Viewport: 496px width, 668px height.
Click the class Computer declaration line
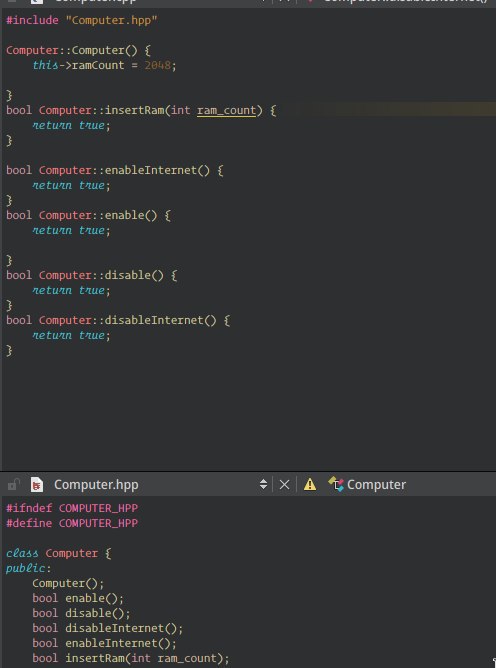point(58,553)
